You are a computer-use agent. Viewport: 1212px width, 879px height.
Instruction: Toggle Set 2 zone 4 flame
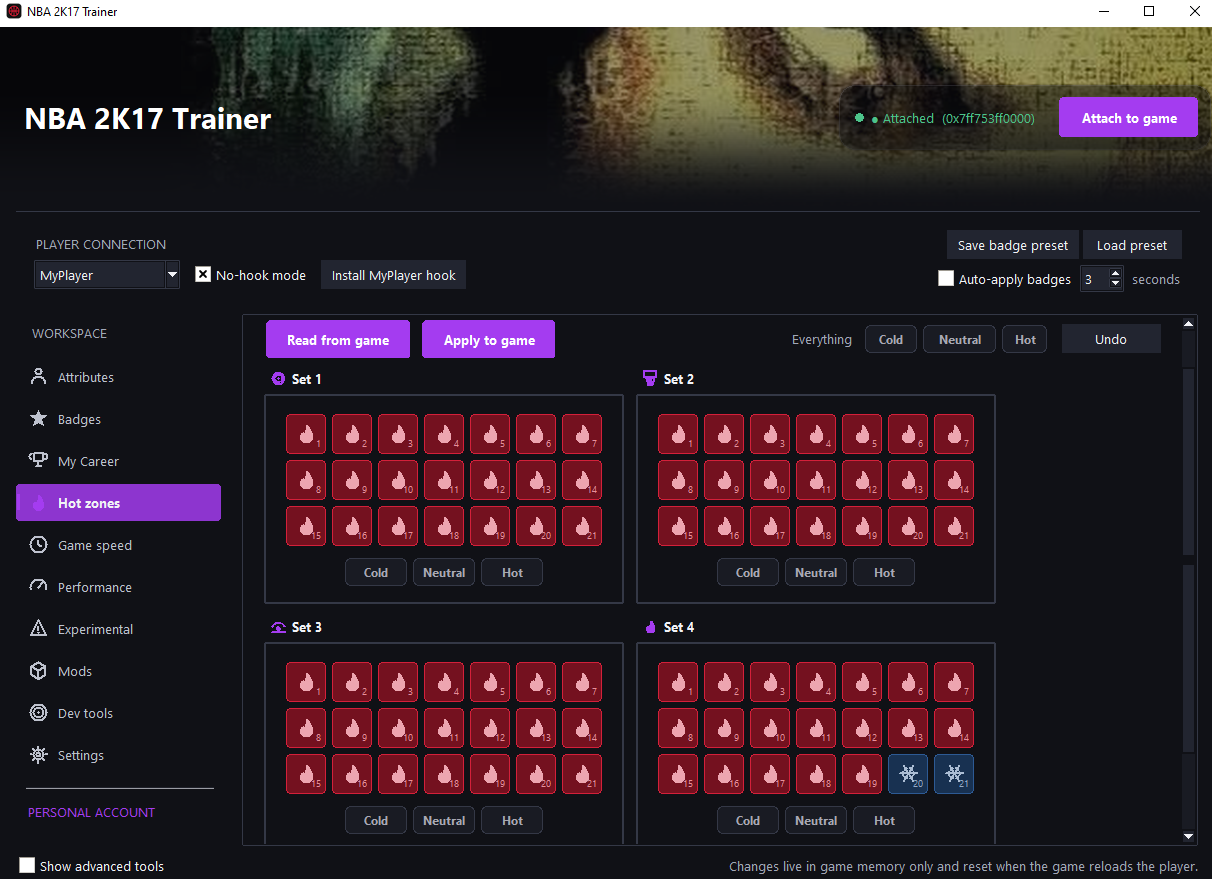point(816,434)
